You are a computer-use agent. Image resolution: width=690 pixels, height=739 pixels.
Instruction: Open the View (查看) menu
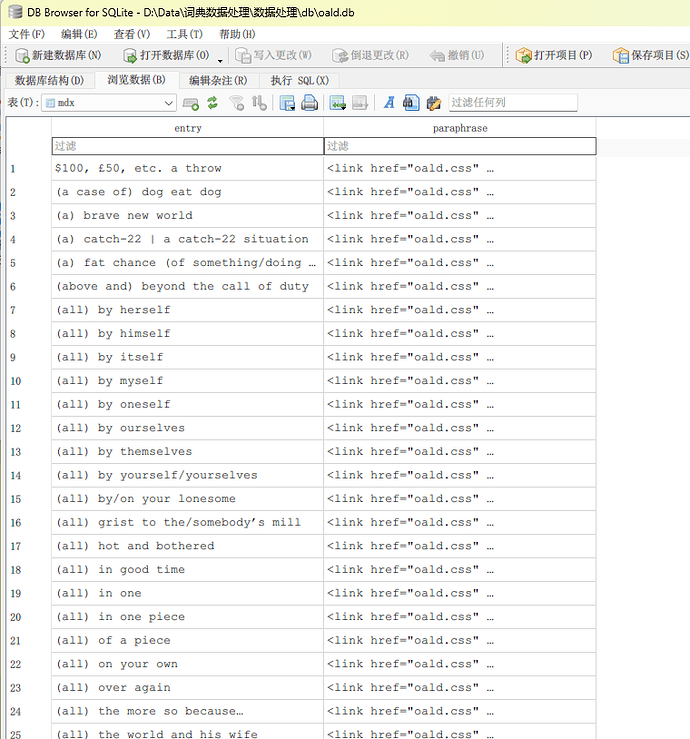coord(132,34)
